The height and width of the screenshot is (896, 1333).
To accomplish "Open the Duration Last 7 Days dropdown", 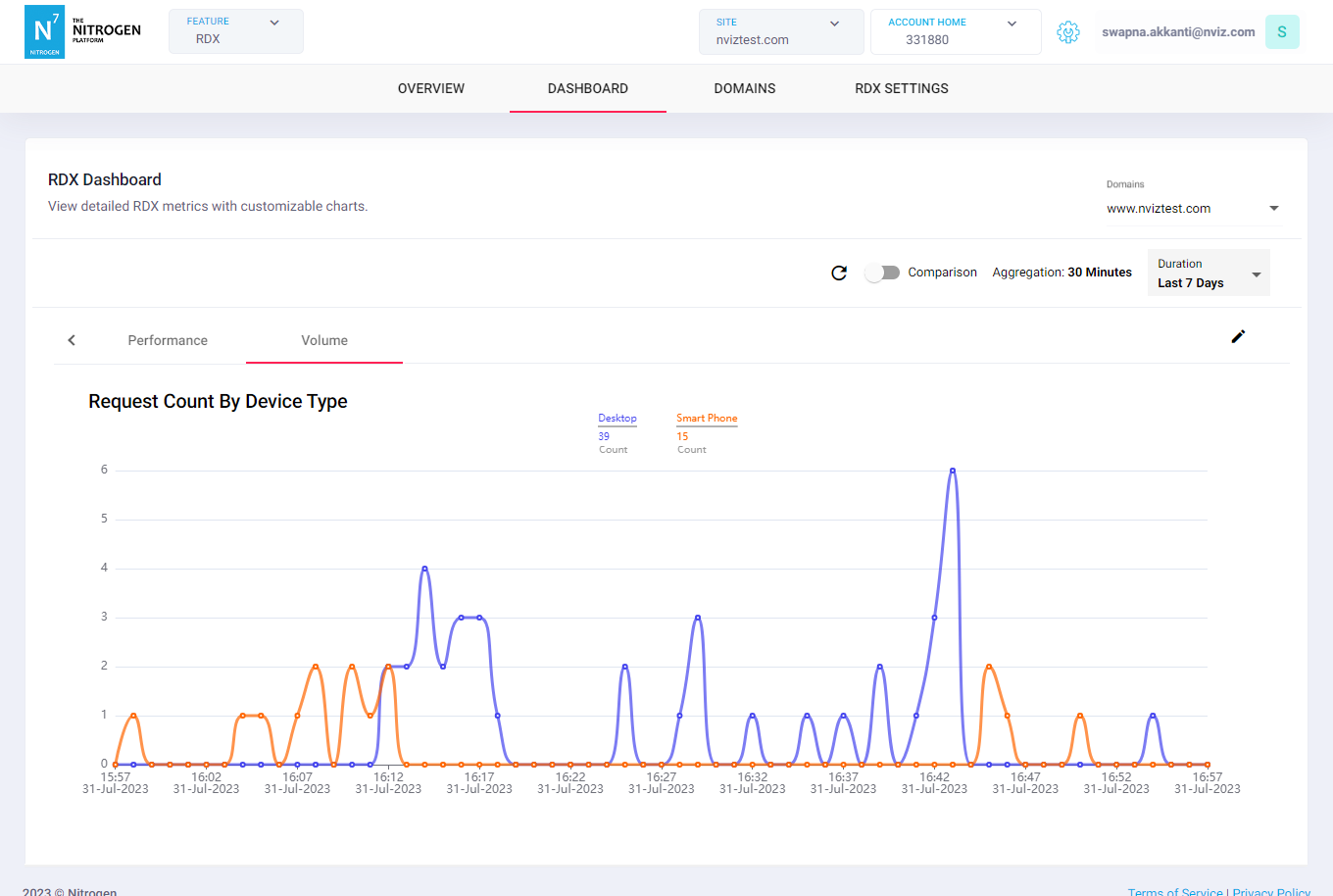I will pos(1208,274).
